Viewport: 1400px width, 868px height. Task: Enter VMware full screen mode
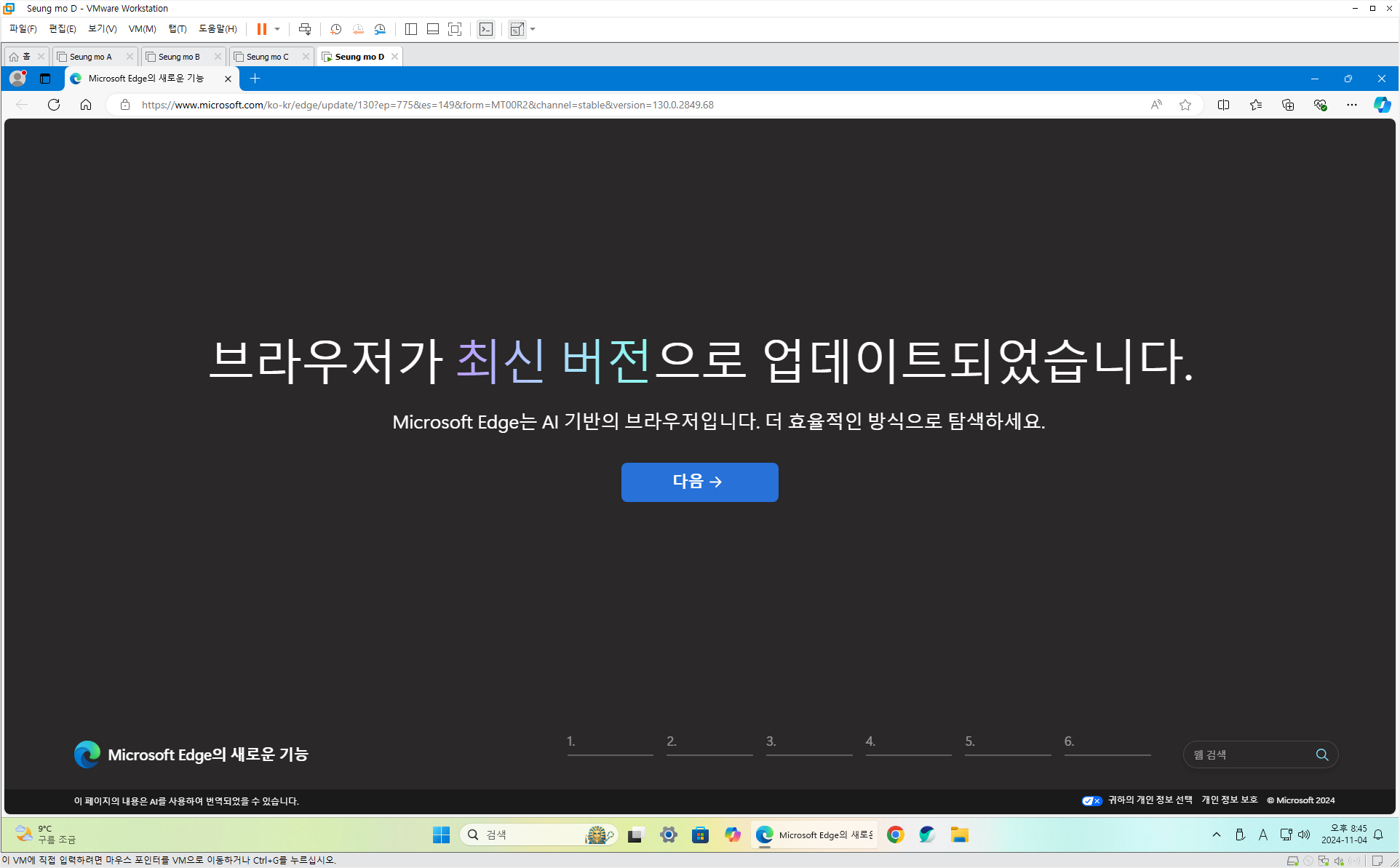[x=455, y=29]
